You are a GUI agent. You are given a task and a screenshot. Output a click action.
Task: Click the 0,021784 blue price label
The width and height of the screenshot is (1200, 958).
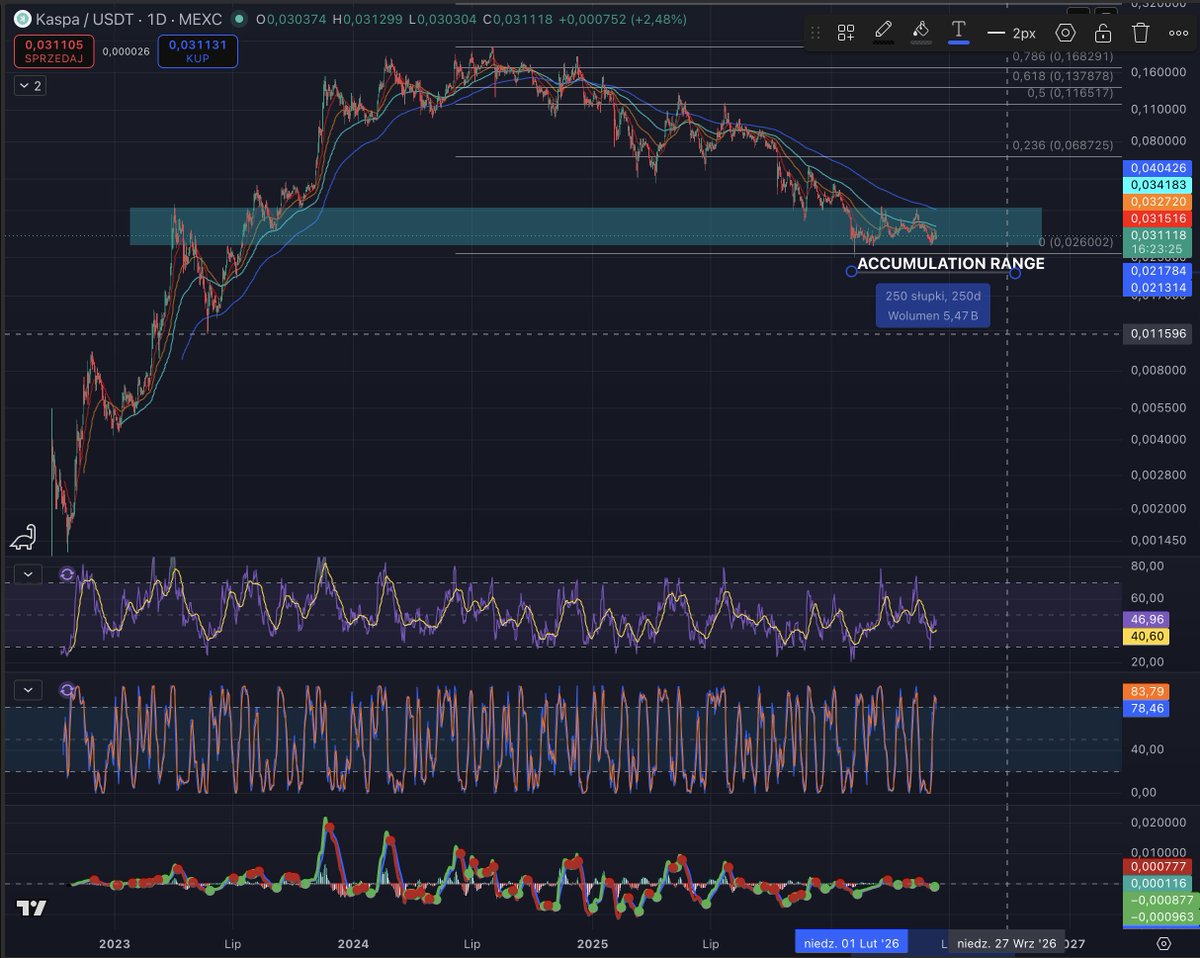tap(1160, 271)
